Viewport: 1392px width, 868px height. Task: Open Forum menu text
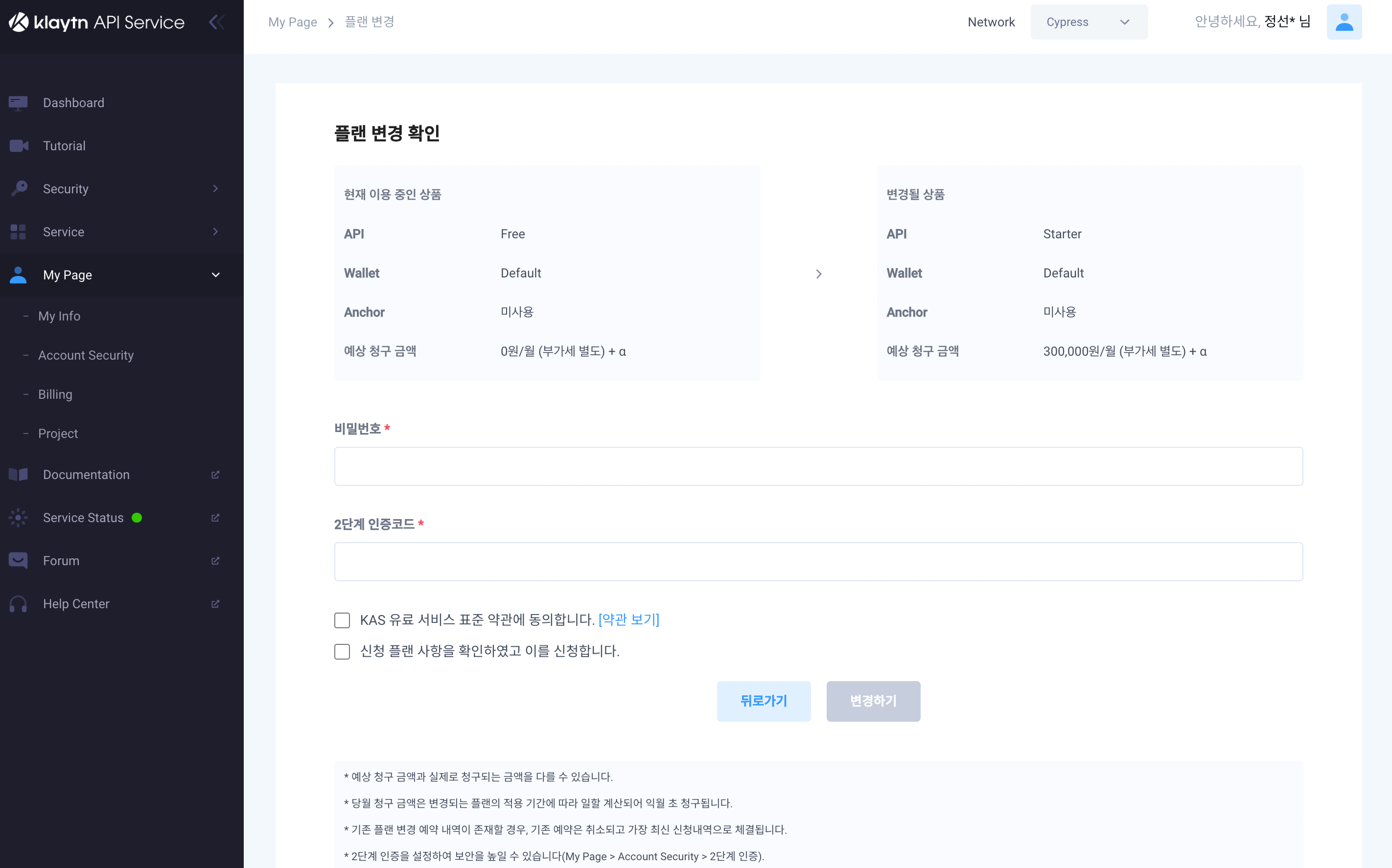pos(62,561)
